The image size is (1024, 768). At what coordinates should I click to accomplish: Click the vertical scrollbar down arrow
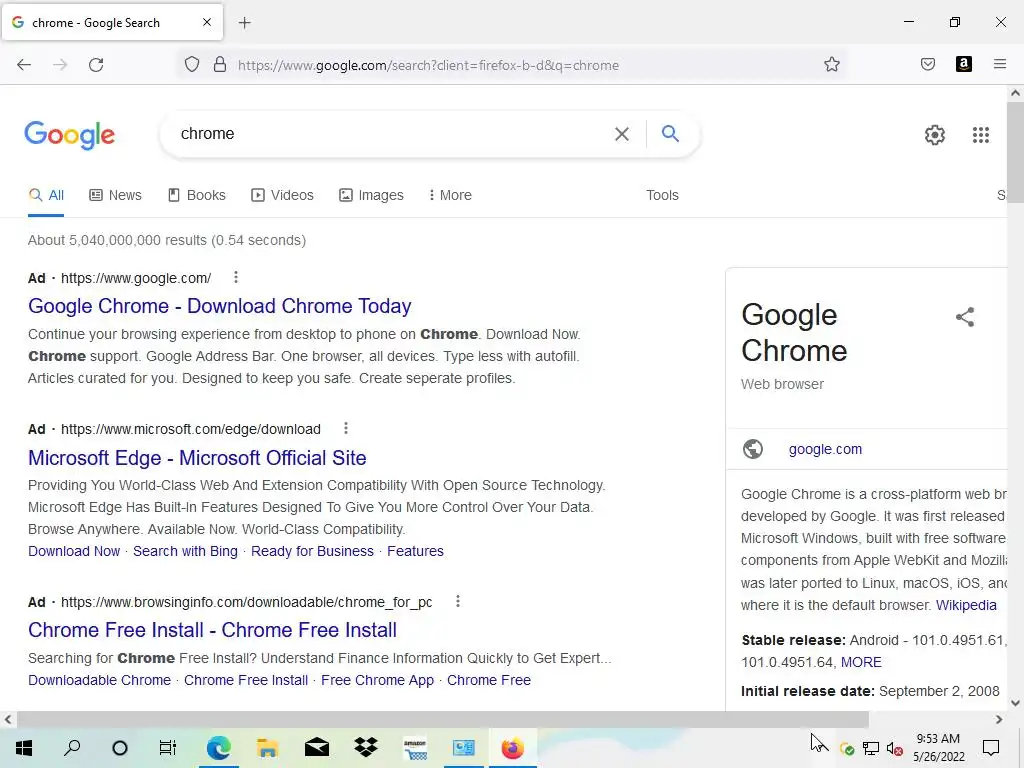[1015, 703]
